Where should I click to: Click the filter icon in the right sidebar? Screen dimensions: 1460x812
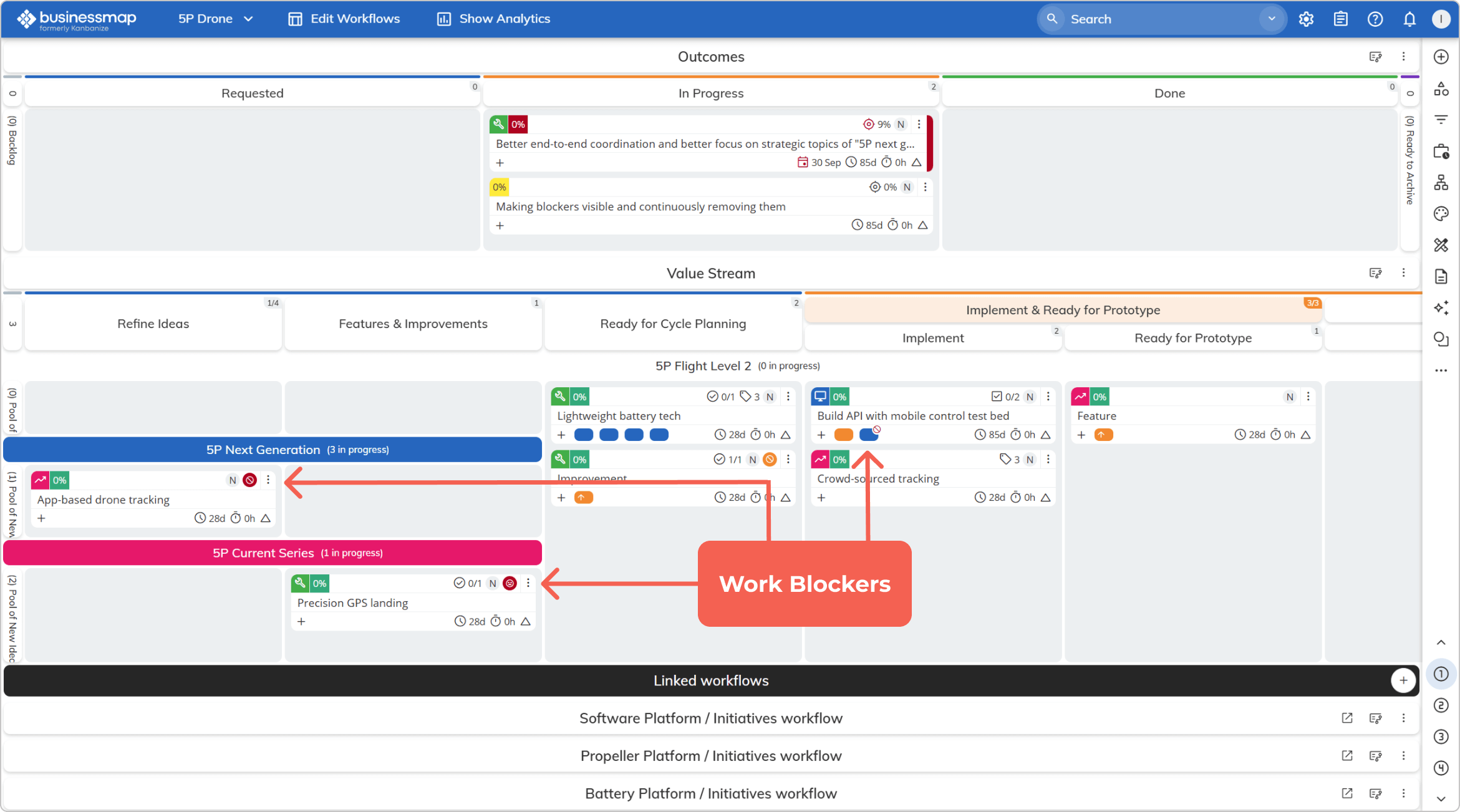(x=1441, y=119)
